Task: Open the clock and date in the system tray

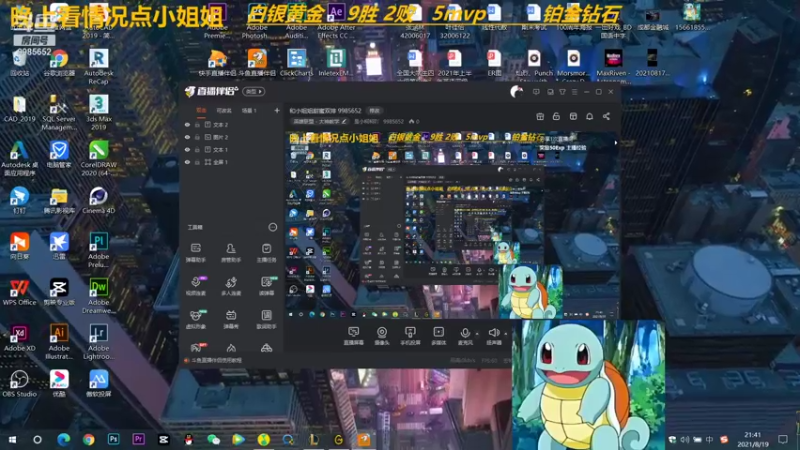Action: pyautogui.click(x=753, y=439)
